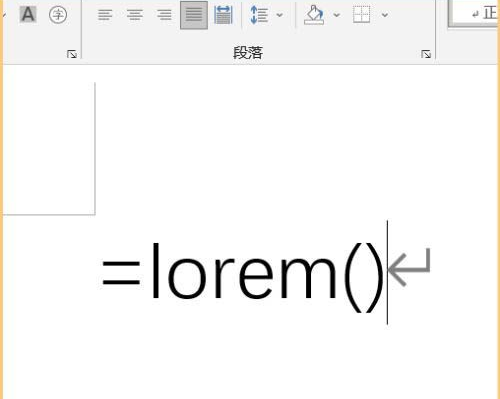The width and height of the screenshot is (500, 399).
Task: Open paragraph settings dialog launcher
Action: [x=426, y=54]
